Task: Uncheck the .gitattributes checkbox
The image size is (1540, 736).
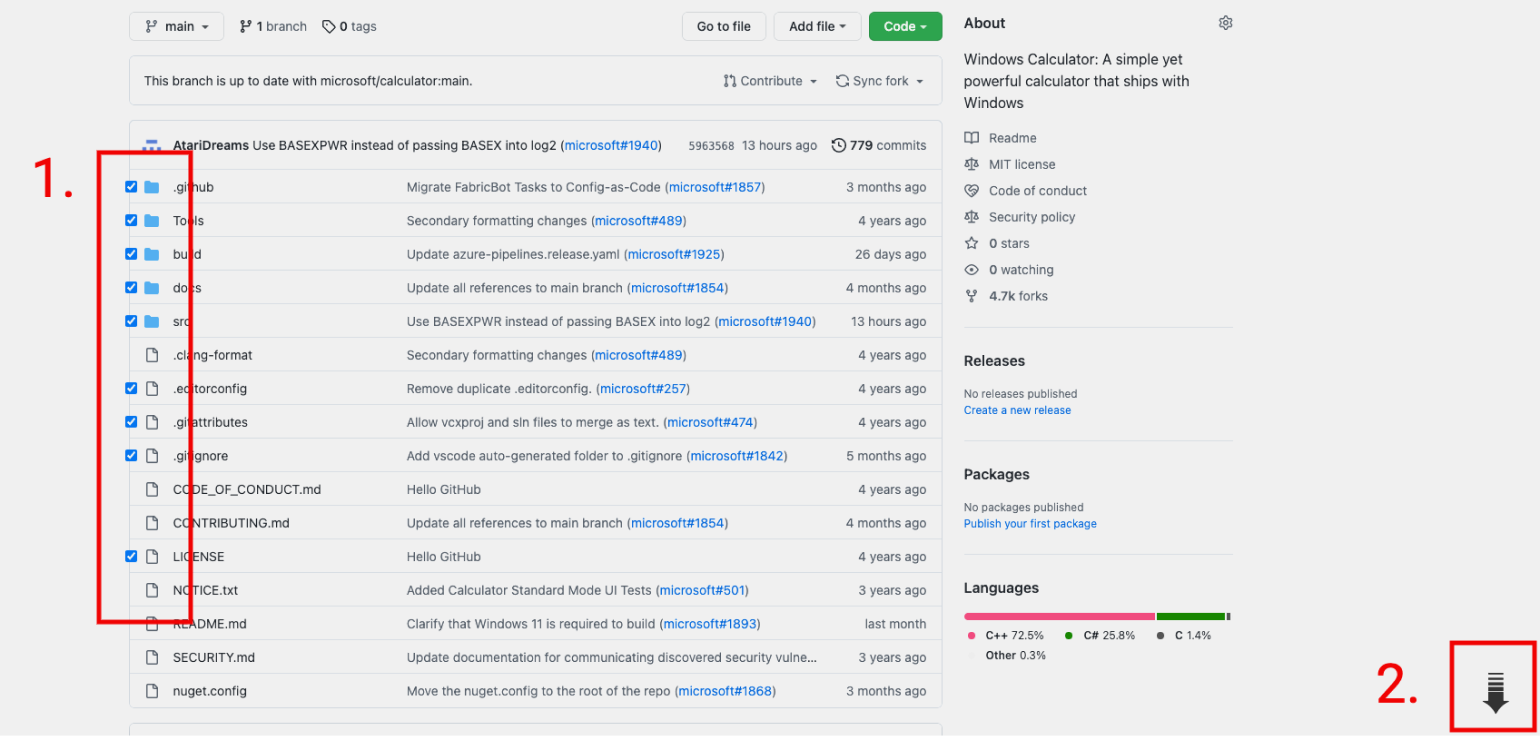Action: point(131,422)
